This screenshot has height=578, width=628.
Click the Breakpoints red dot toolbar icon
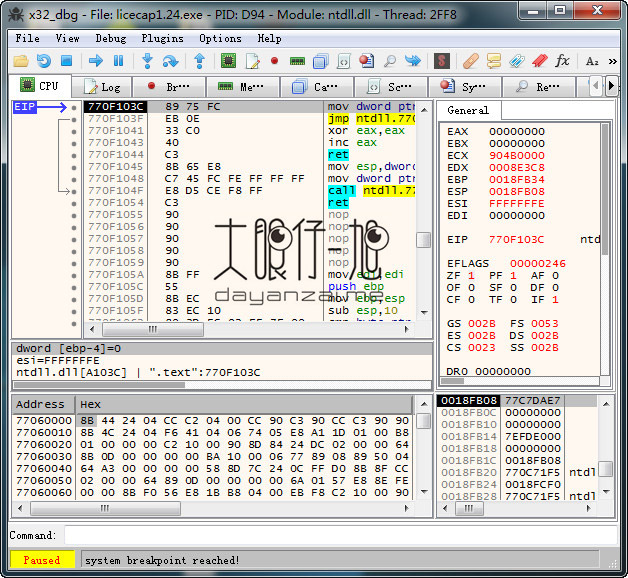coord(274,61)
